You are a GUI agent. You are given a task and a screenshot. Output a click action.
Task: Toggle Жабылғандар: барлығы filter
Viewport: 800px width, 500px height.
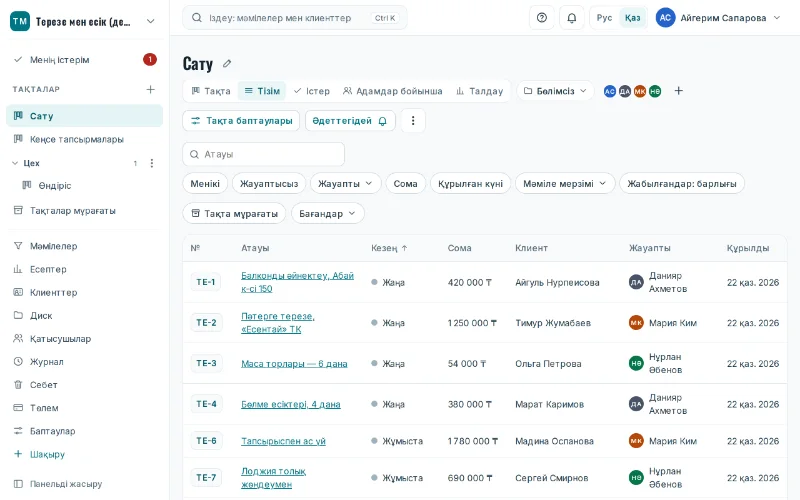pos(682,184)
